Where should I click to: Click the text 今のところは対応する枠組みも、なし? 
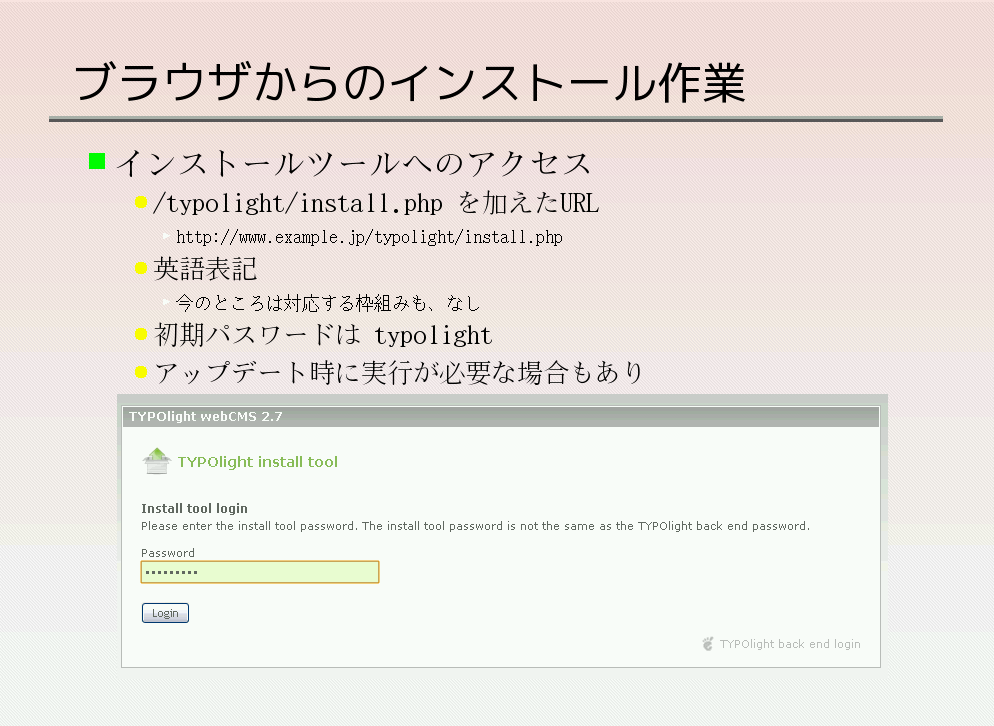(328, 303)
